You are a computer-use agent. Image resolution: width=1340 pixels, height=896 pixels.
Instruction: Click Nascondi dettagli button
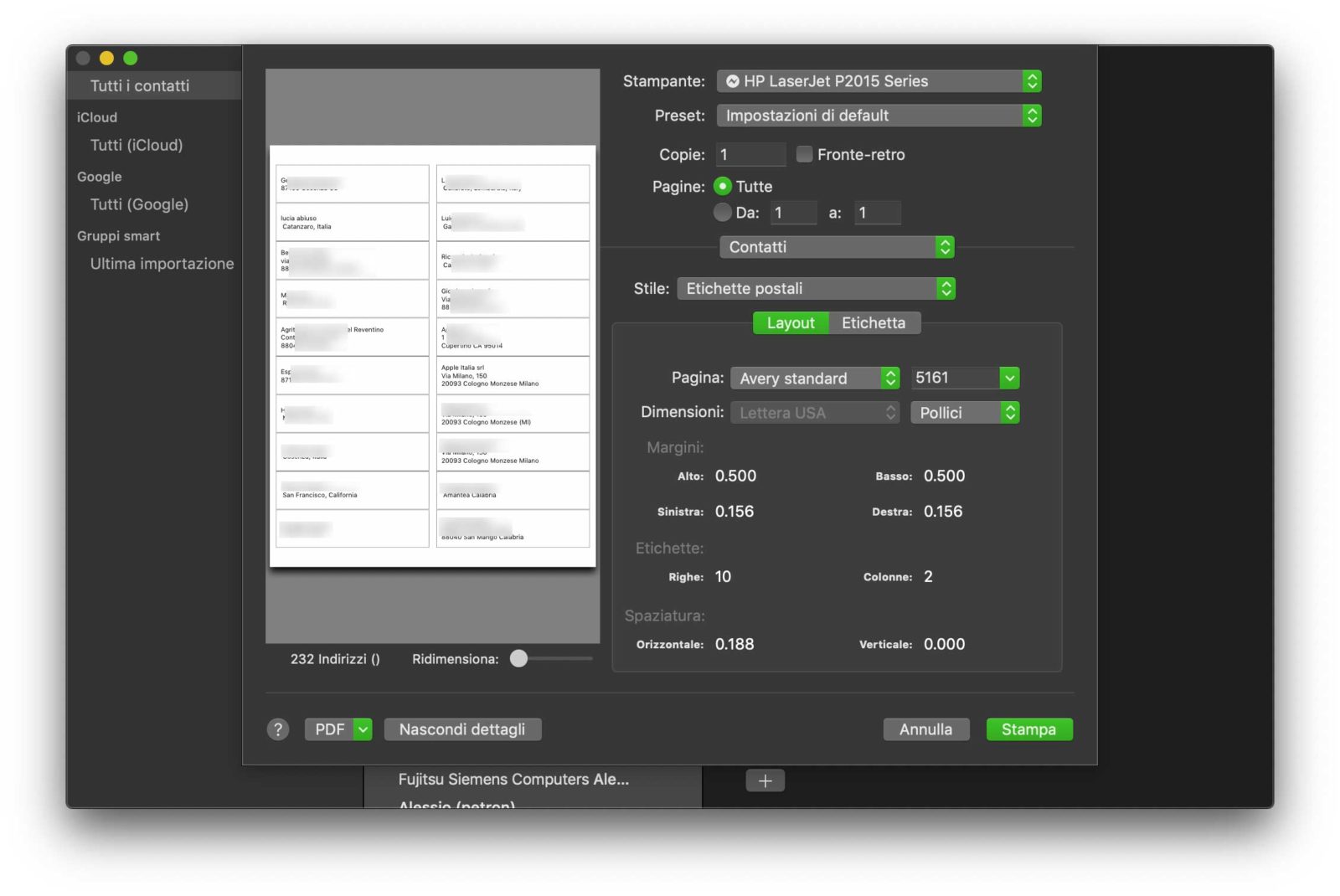click(x=462, y=729)
